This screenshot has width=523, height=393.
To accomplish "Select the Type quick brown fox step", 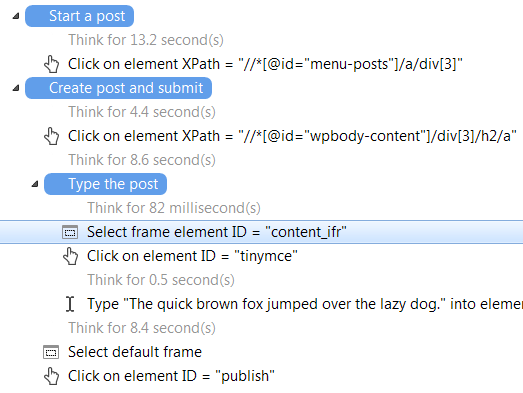I will click(305, 304).
